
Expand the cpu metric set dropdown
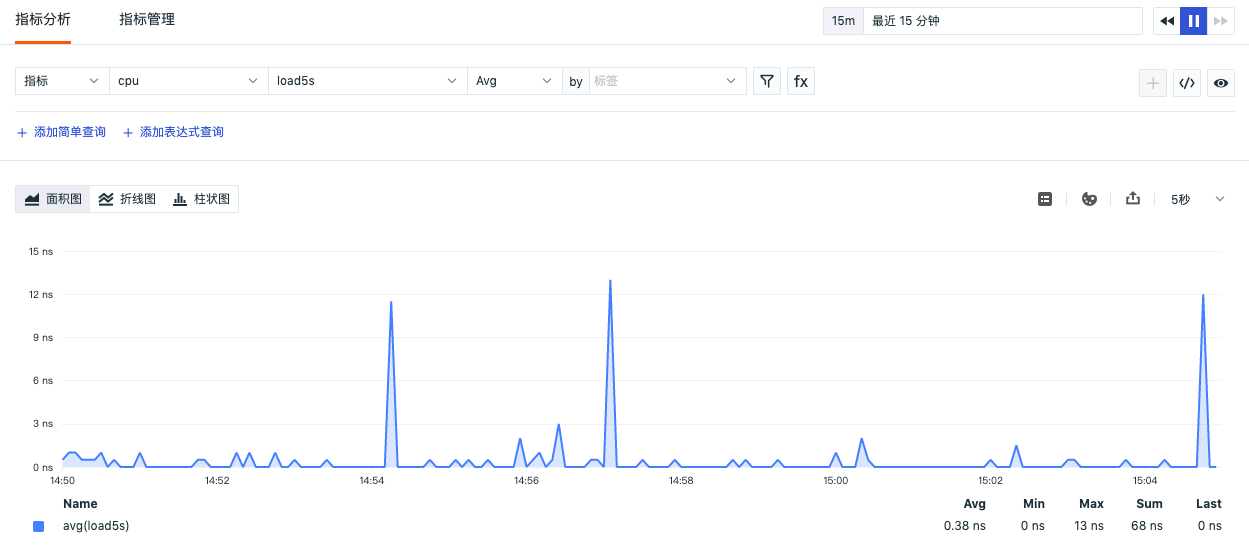coord(188,81)
